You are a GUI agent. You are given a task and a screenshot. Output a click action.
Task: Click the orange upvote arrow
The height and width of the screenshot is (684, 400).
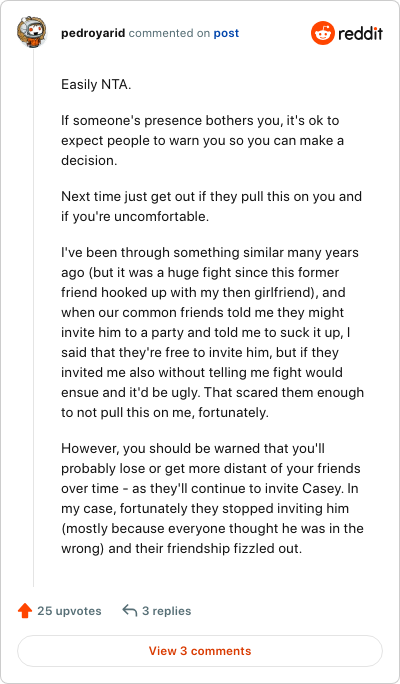click(25, 611)
